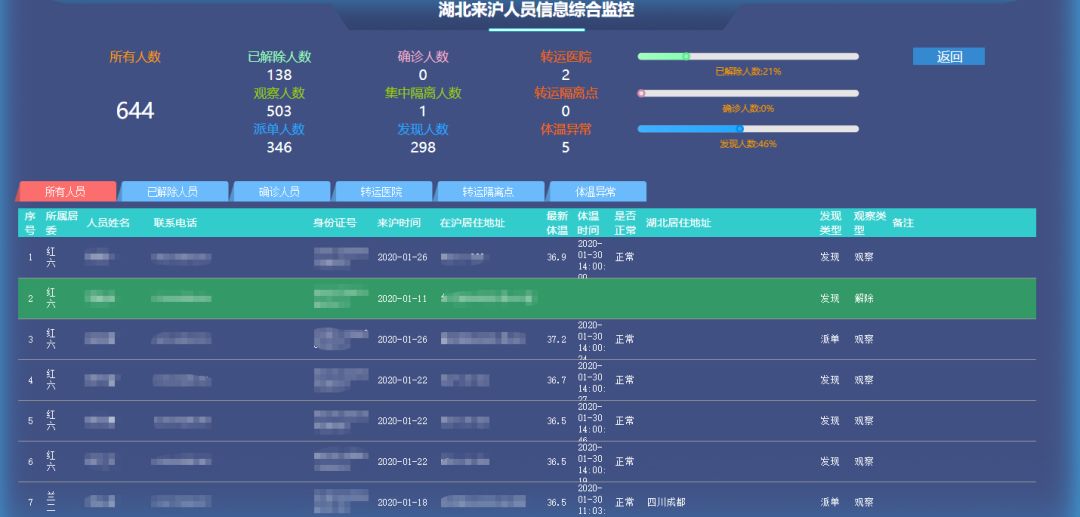Select the 确诊人员 tab

(x=279, y=192)
